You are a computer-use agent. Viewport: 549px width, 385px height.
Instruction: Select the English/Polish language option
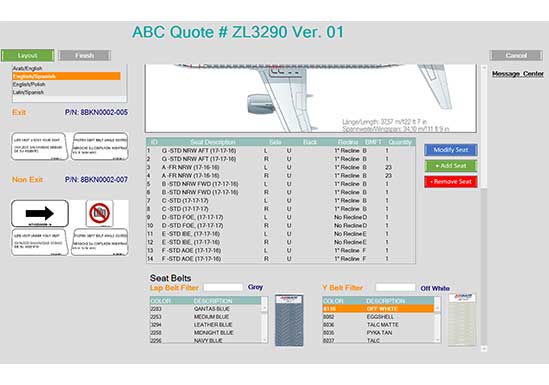click(x=67, y=84)
